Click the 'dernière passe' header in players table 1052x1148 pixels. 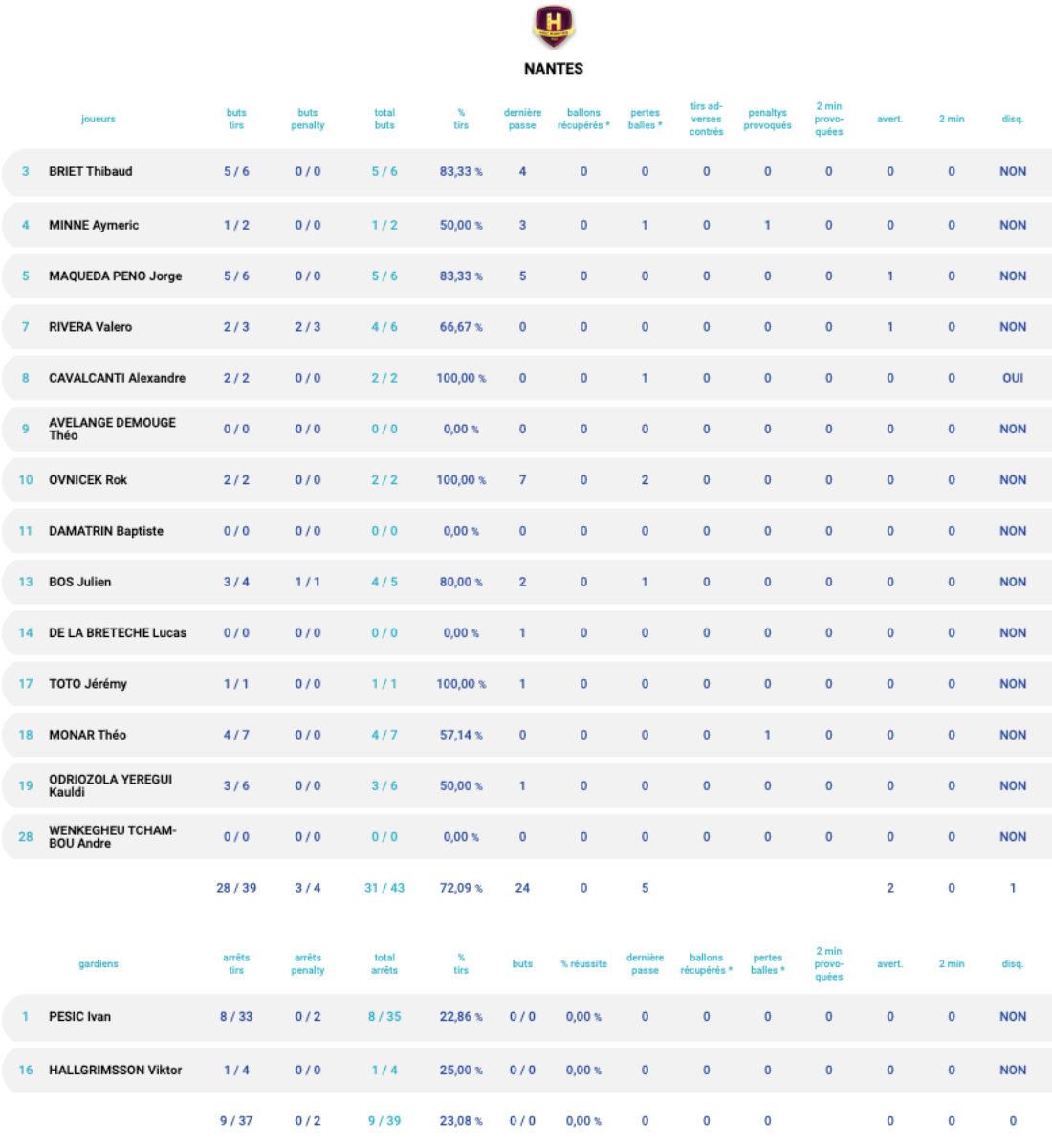click(522, 120)
